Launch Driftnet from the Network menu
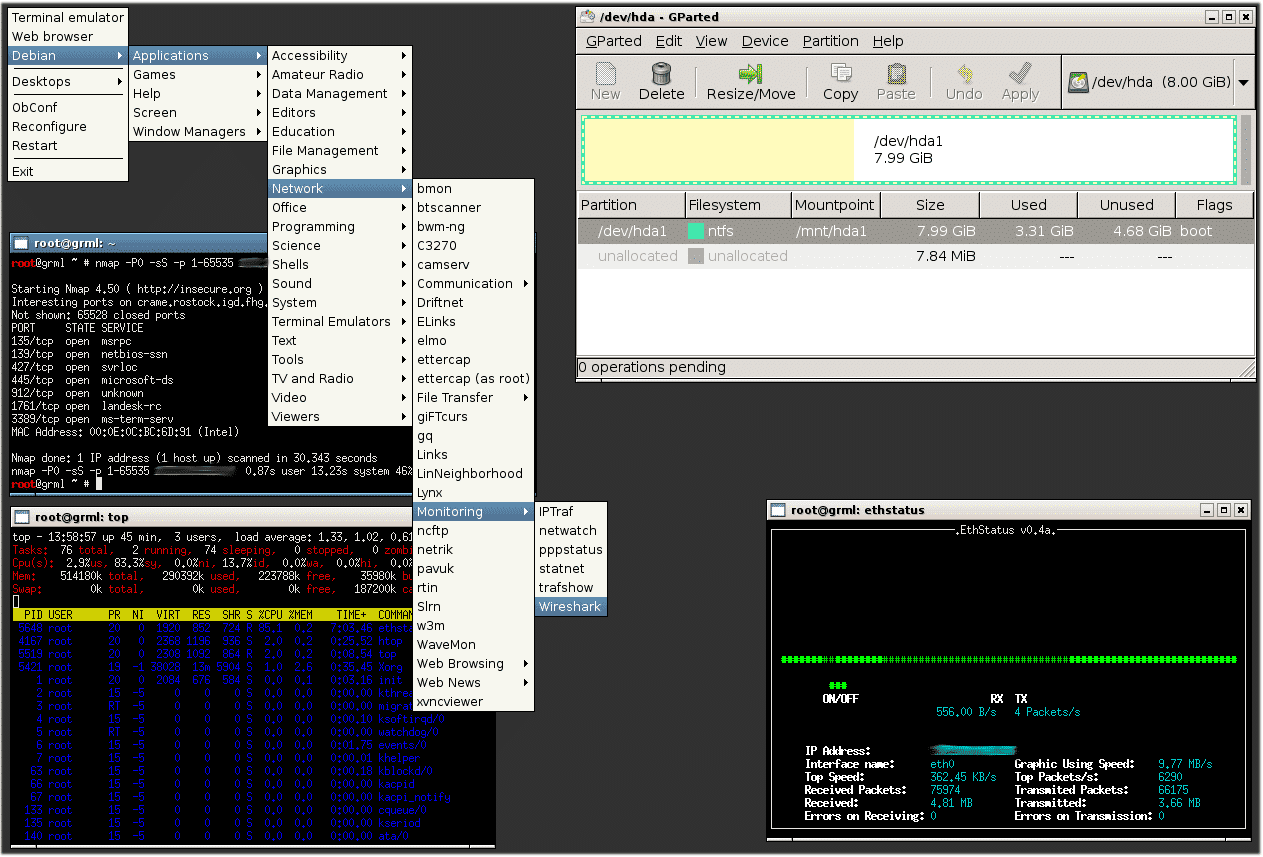The image size is (1263, 857). [474, 303]
